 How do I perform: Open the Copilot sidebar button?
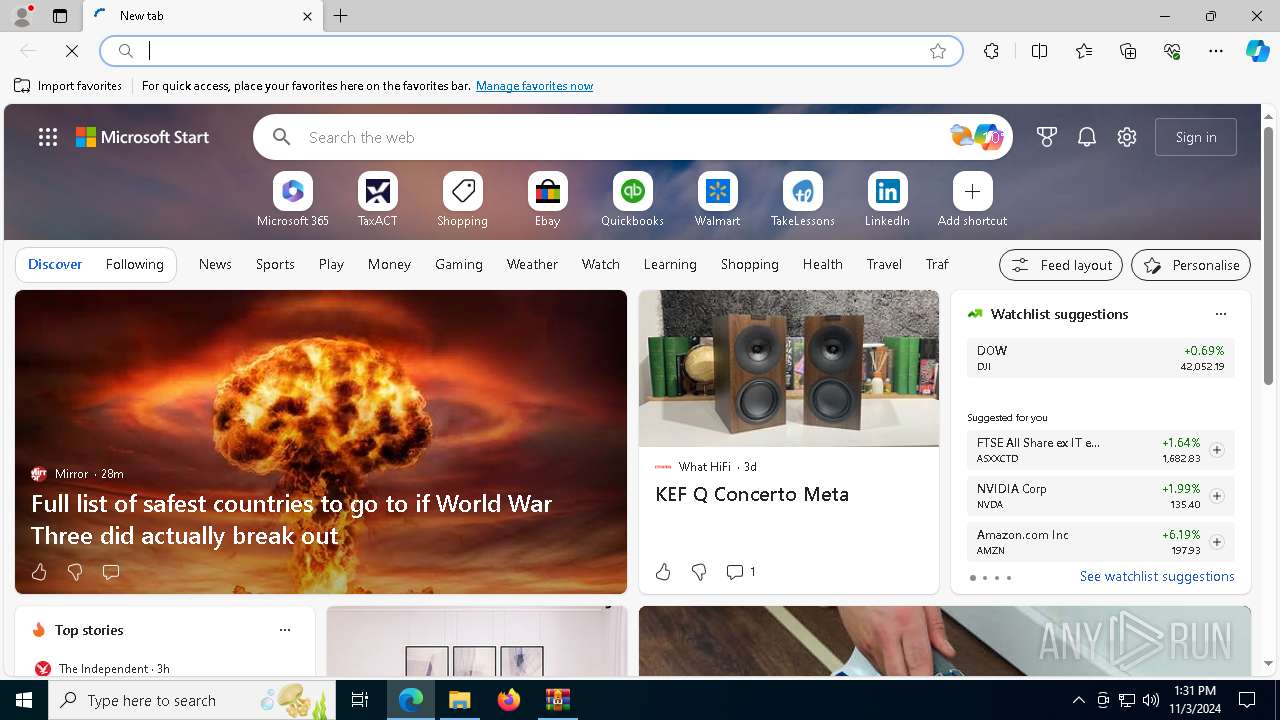pyautogui.click(x=1257, y=51)
